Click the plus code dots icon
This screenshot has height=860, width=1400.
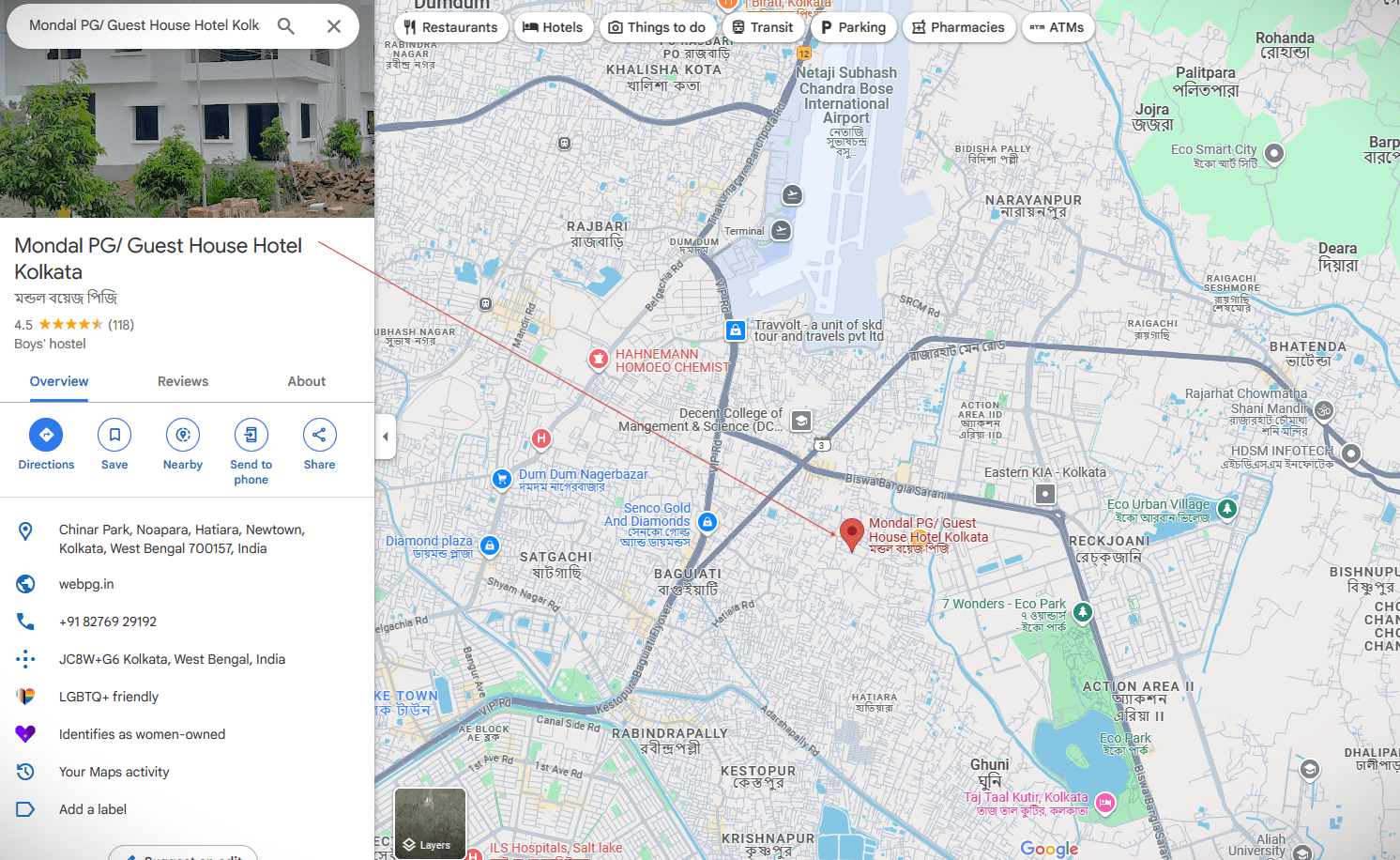[25, 659]
